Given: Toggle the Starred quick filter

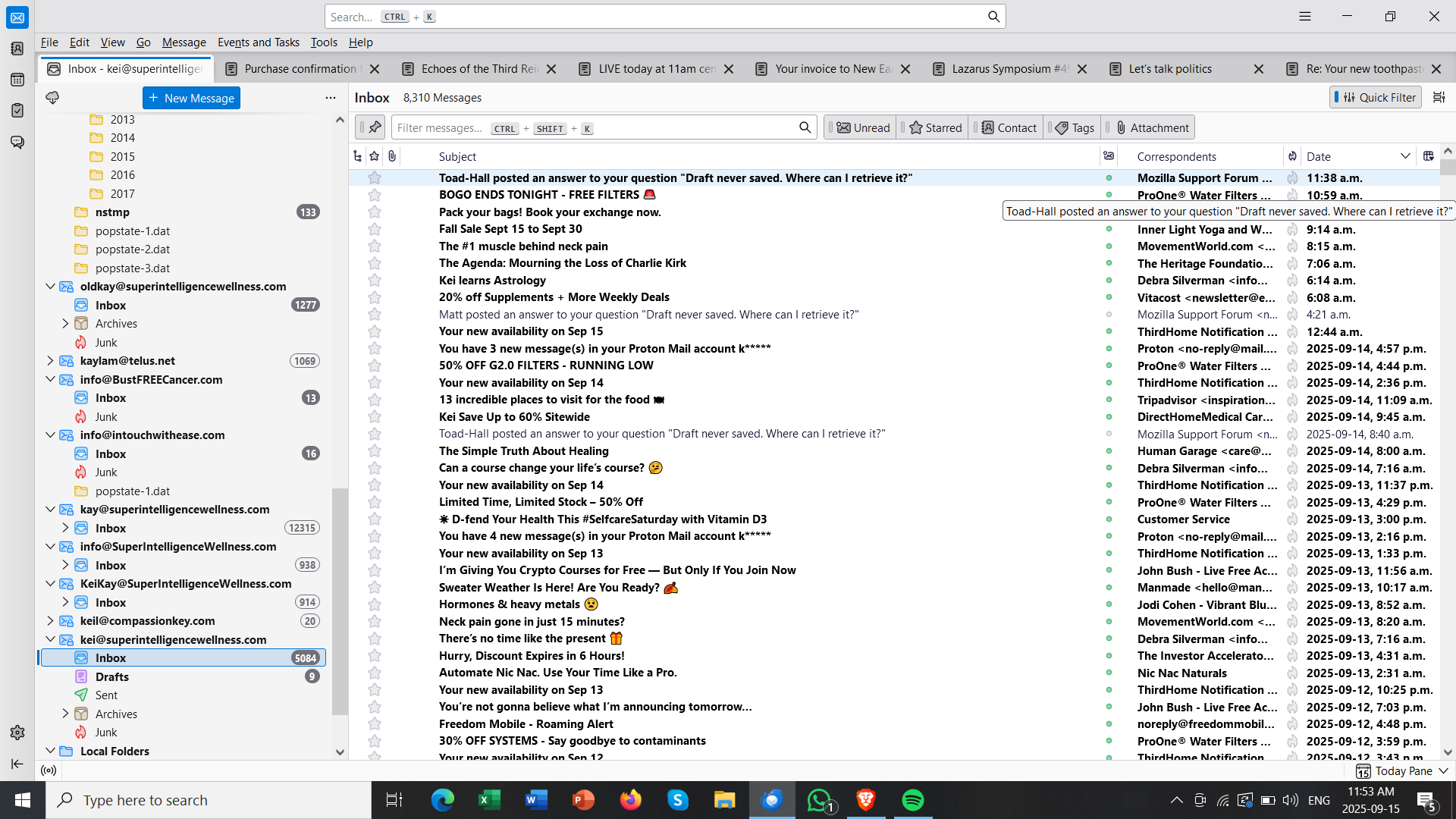Looking at the screenshot, I should click(934, 127).
